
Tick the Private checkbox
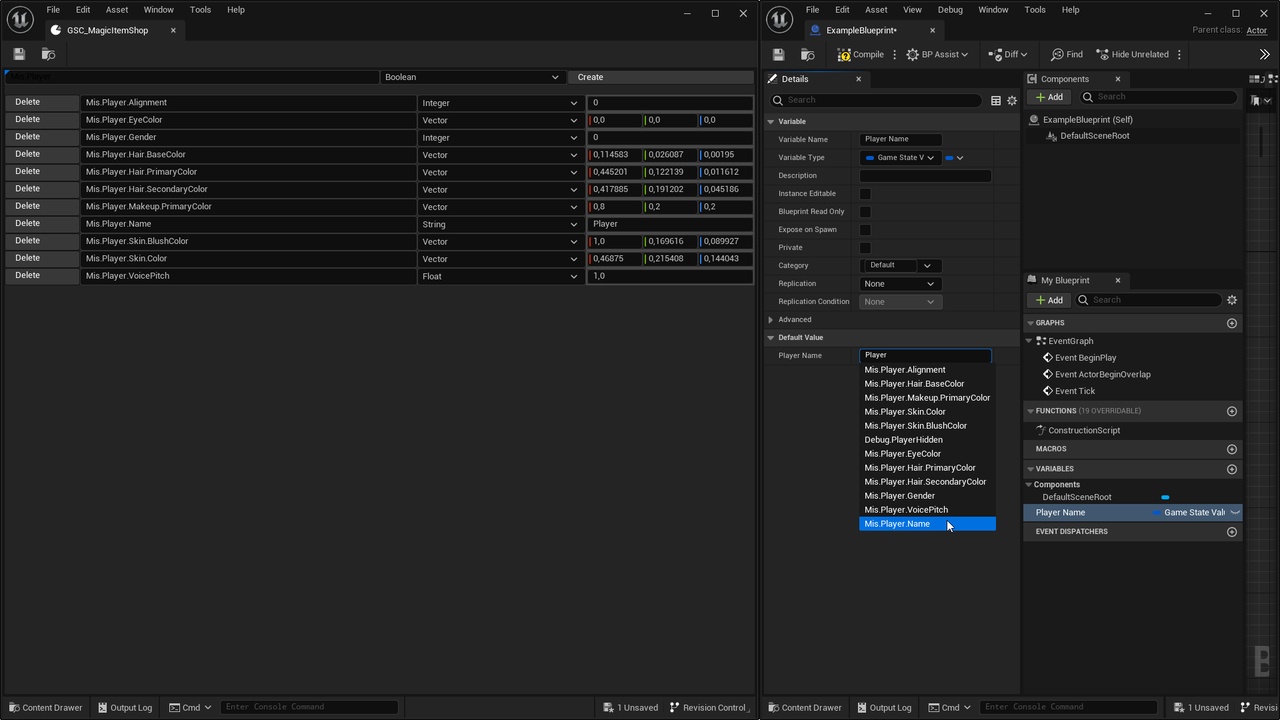coord(865,248)
